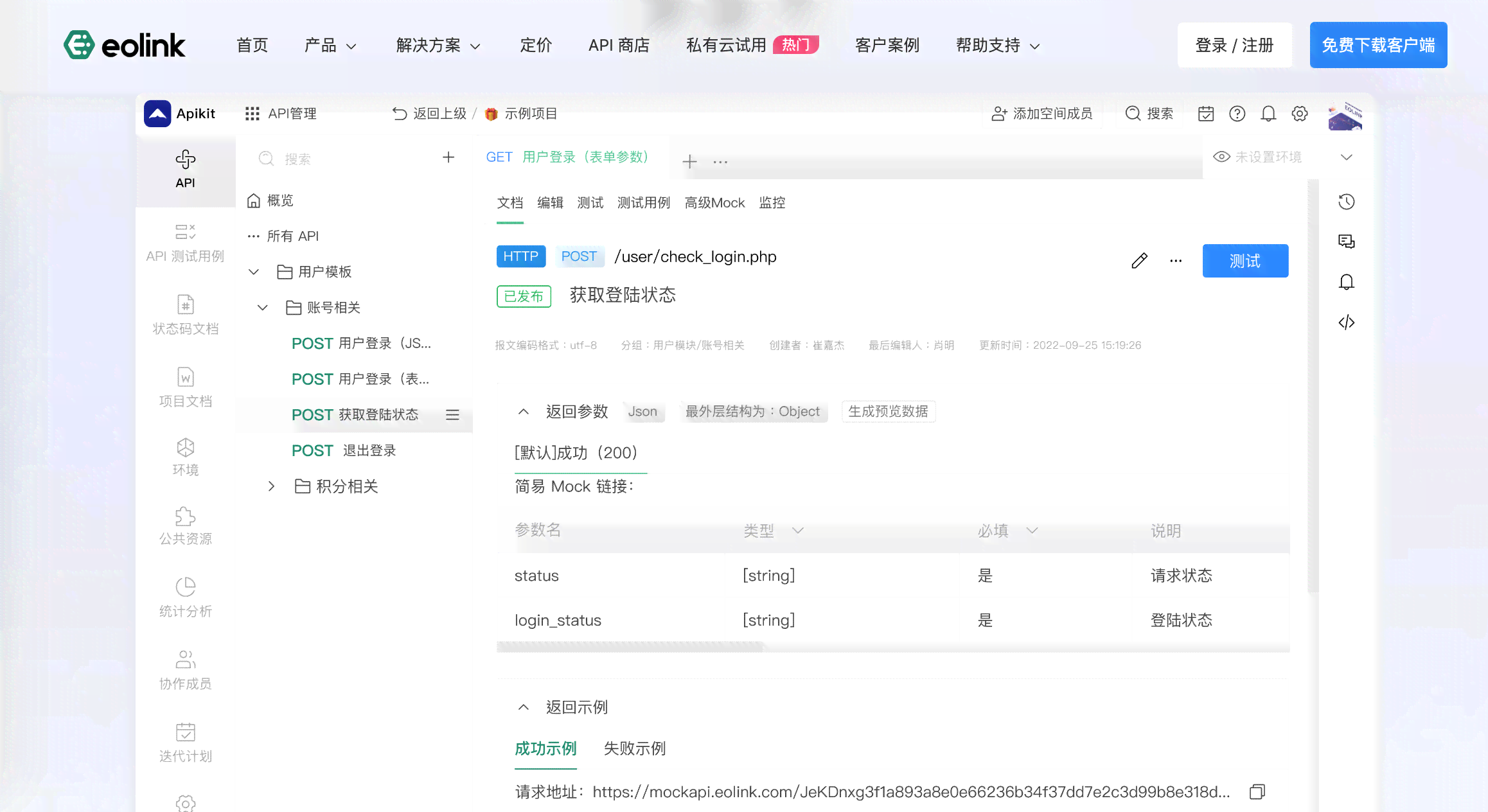Open the comments icon on right panel

click(x=1347, y=242)
